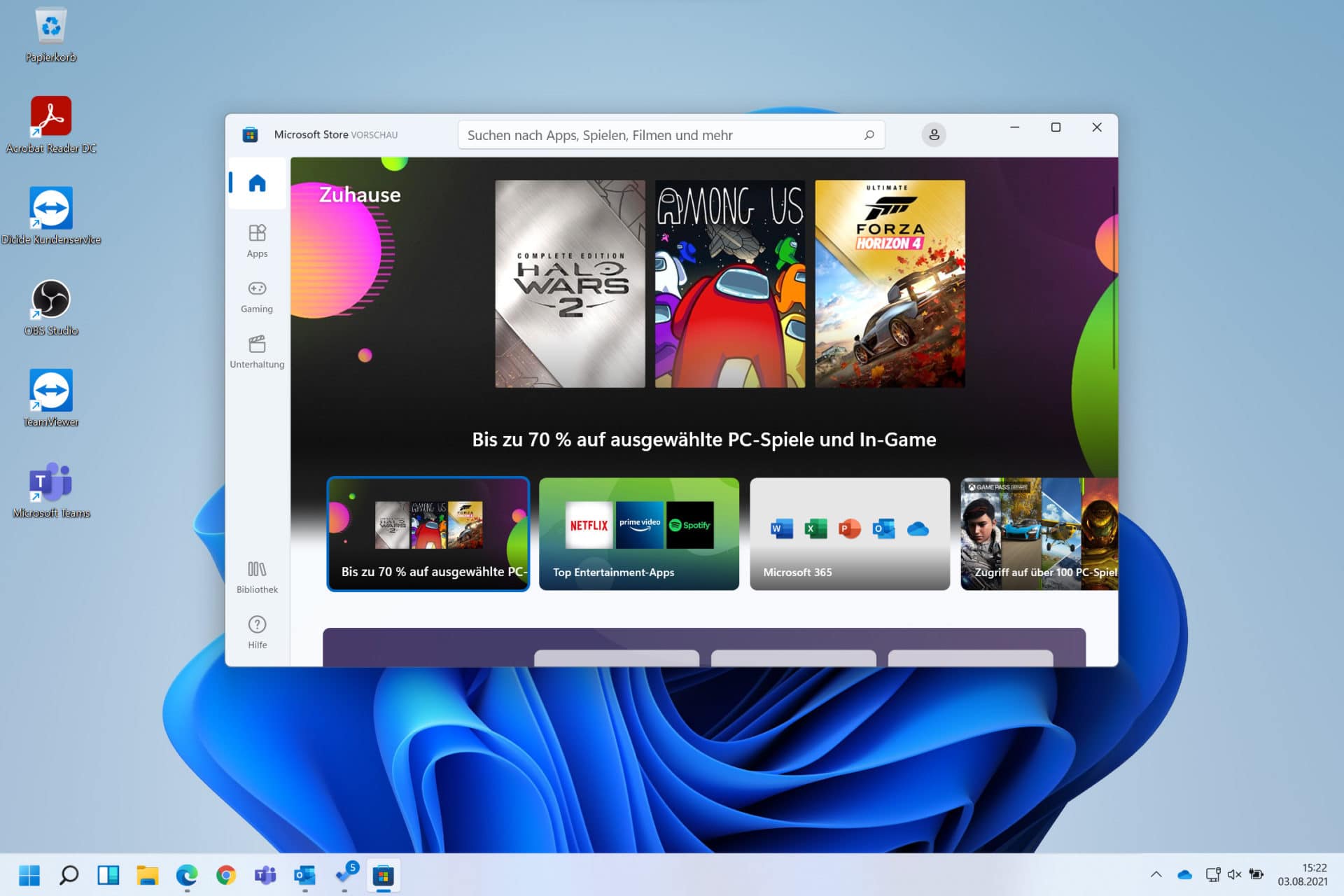The width and height of the screenshot is (1344, 896).
Task: Select the 'Bis zu 70 %' promo card
Action: tap(428, 534)
